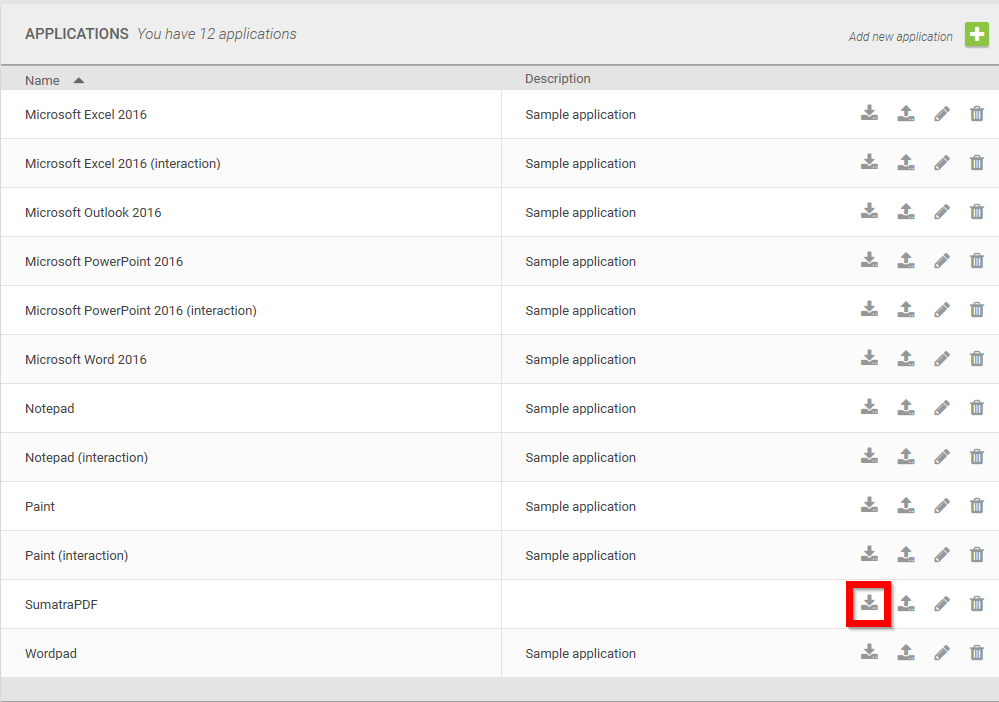Screen dimensions: 999x702
Task: Click the Description column header
Action: [x=557, y=78]
